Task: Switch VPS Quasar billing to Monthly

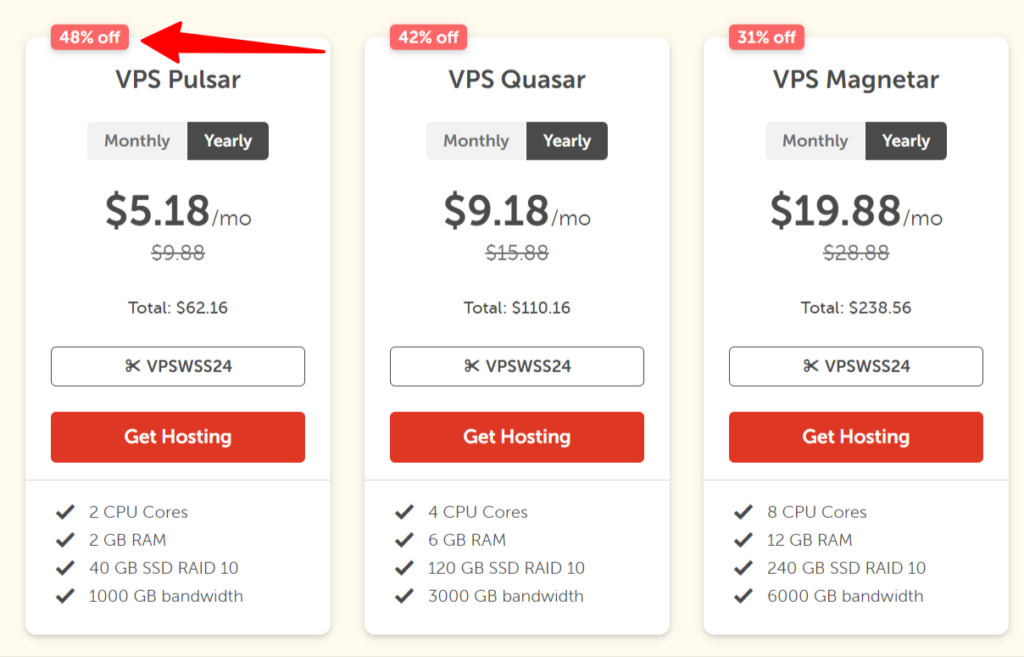Action: pos(476,141)
